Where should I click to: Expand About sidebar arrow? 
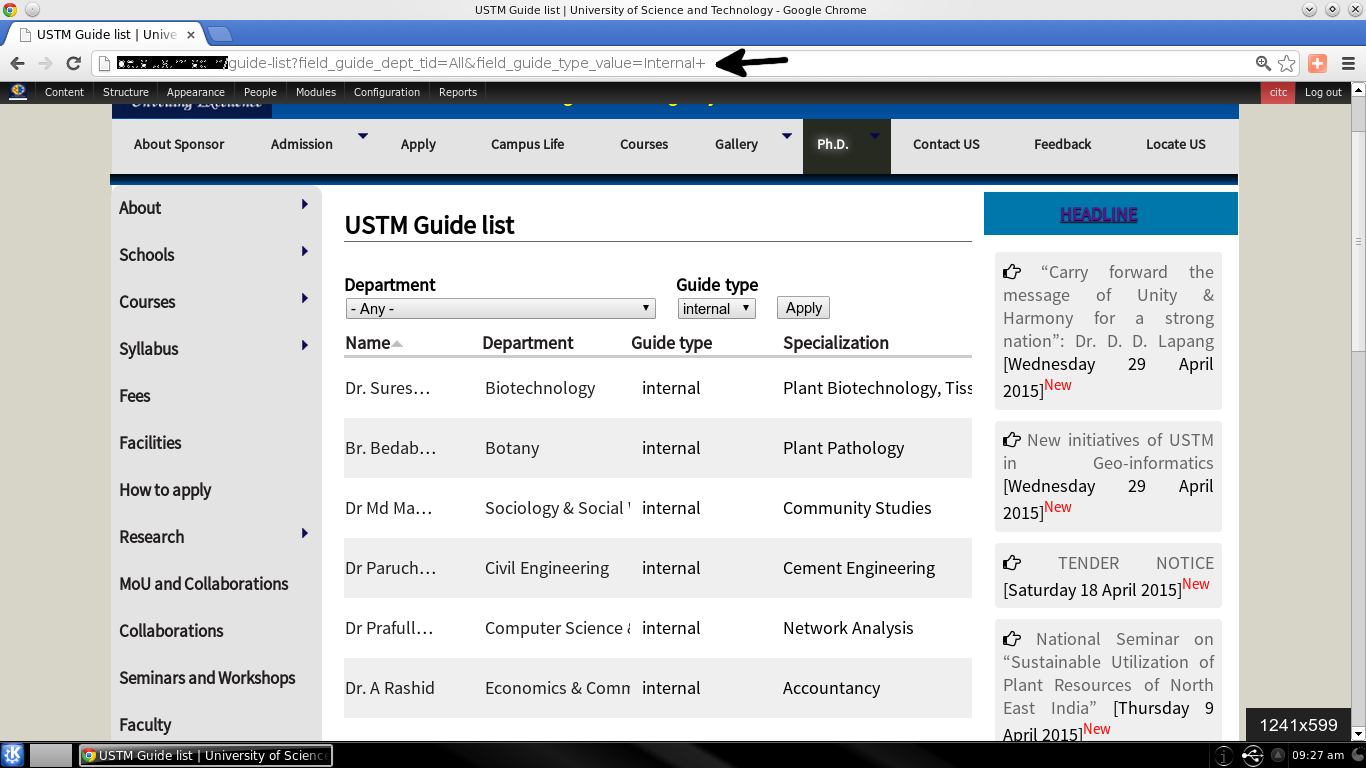(x=304, y=204)
